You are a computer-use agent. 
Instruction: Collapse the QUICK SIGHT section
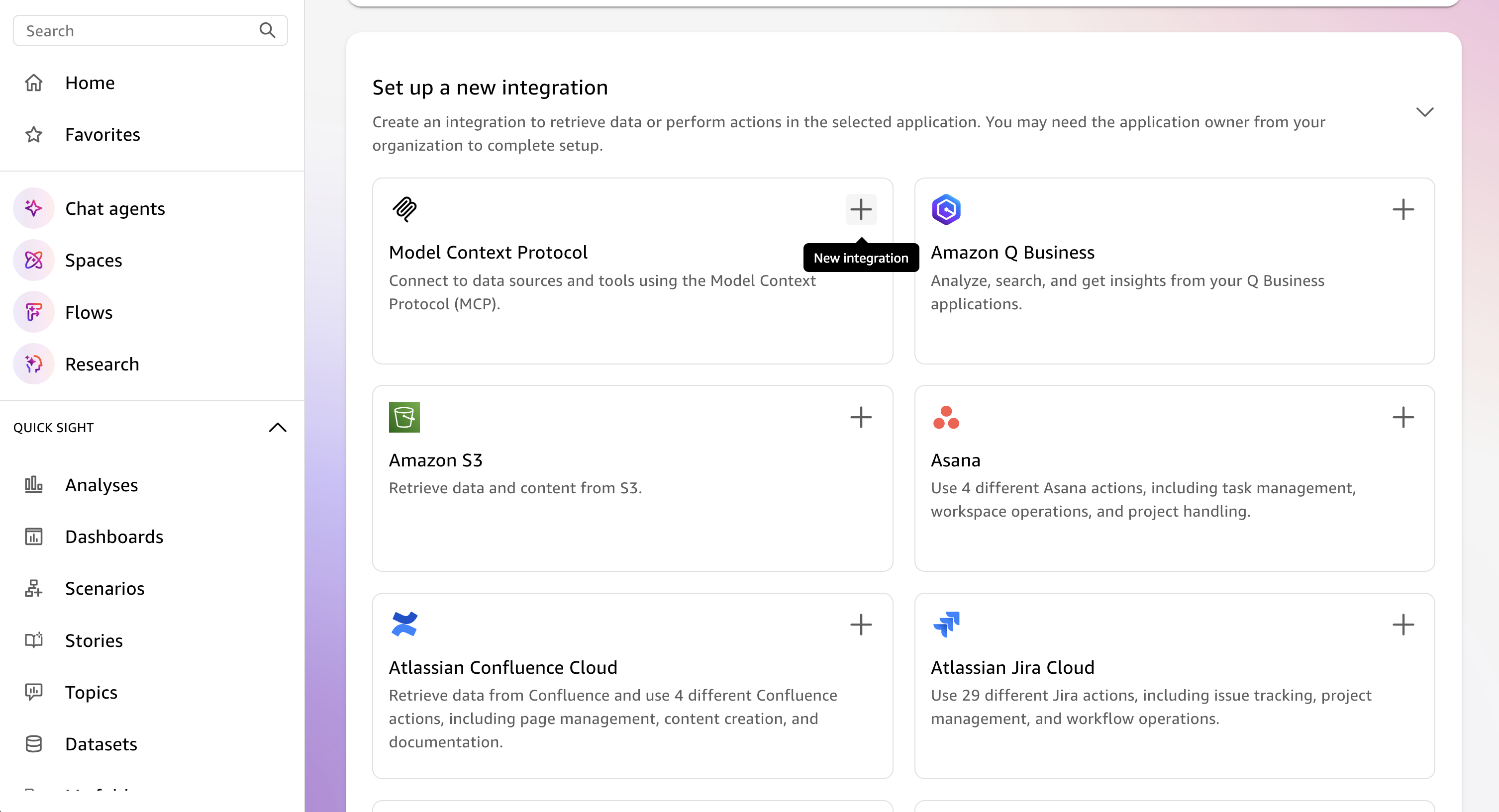tap(278, 428)
